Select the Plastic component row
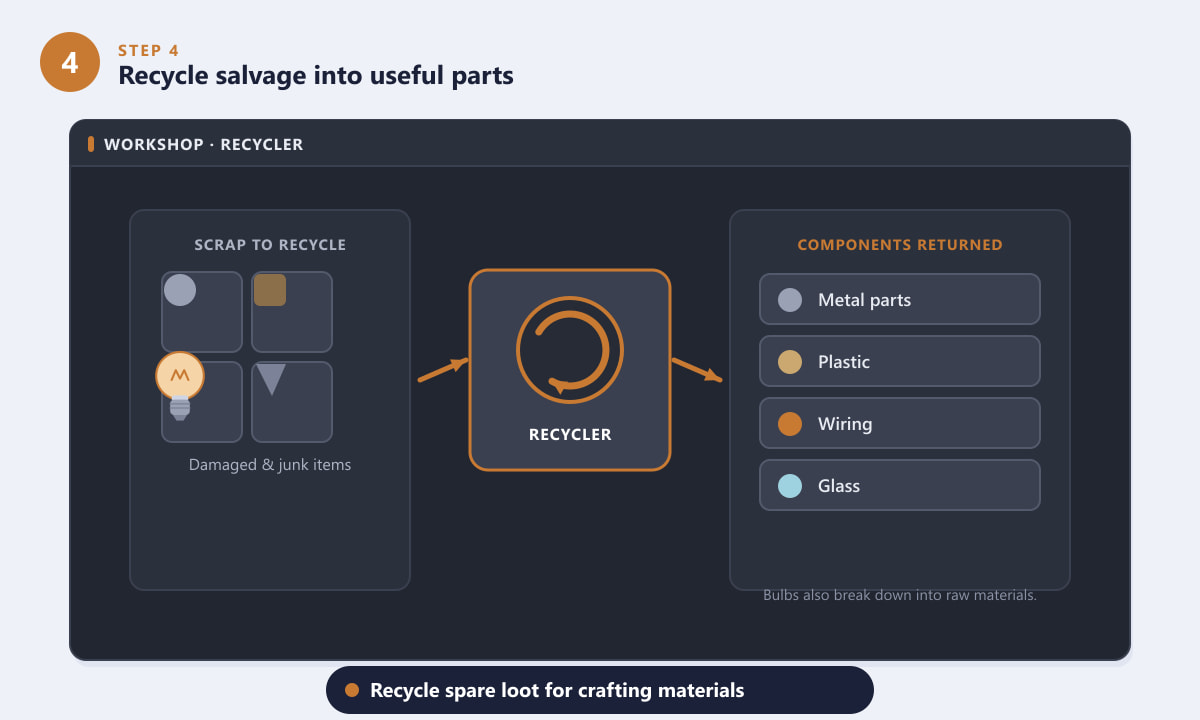The width and height of the screenshot is (1200, 720). coord(900,362)
